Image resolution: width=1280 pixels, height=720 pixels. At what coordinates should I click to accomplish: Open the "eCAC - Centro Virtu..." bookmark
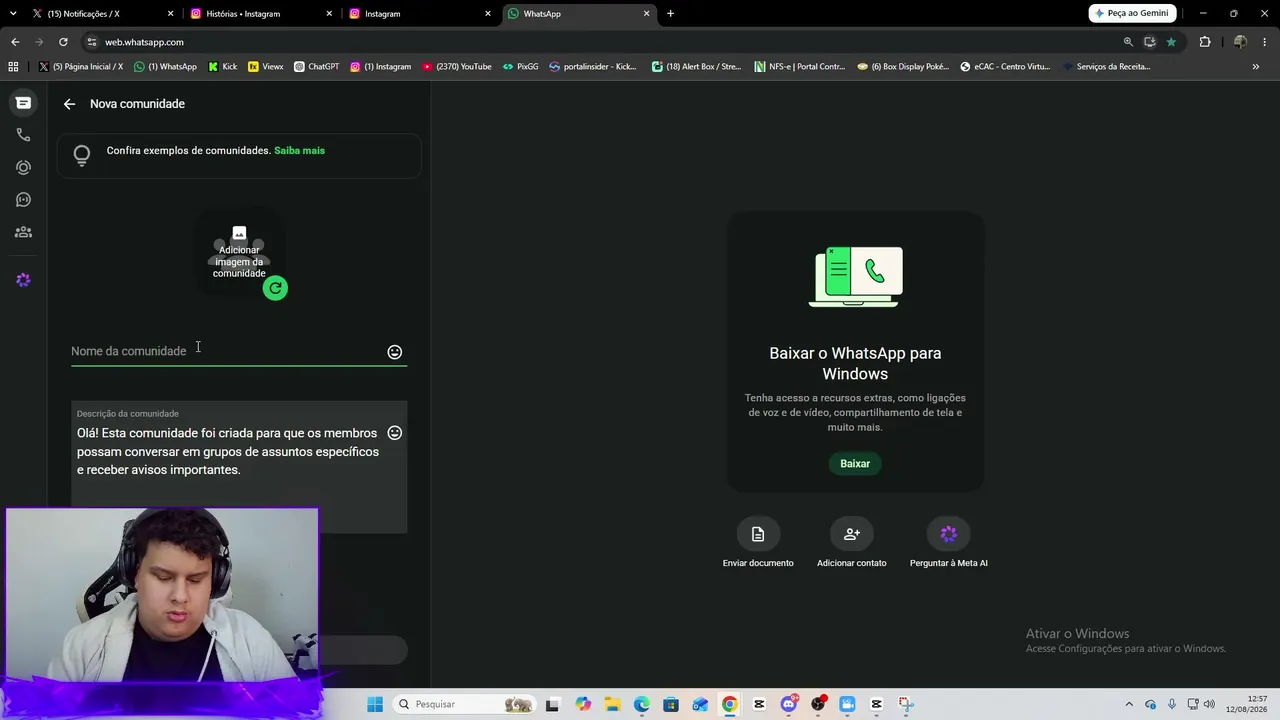click(x=1005, y=67)
